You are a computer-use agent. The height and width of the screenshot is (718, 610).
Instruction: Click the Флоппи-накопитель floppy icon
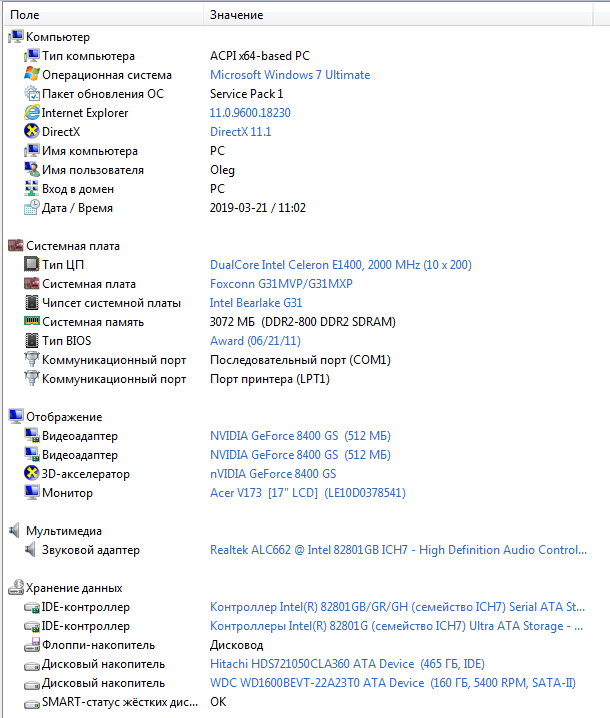tap(32, 645)
